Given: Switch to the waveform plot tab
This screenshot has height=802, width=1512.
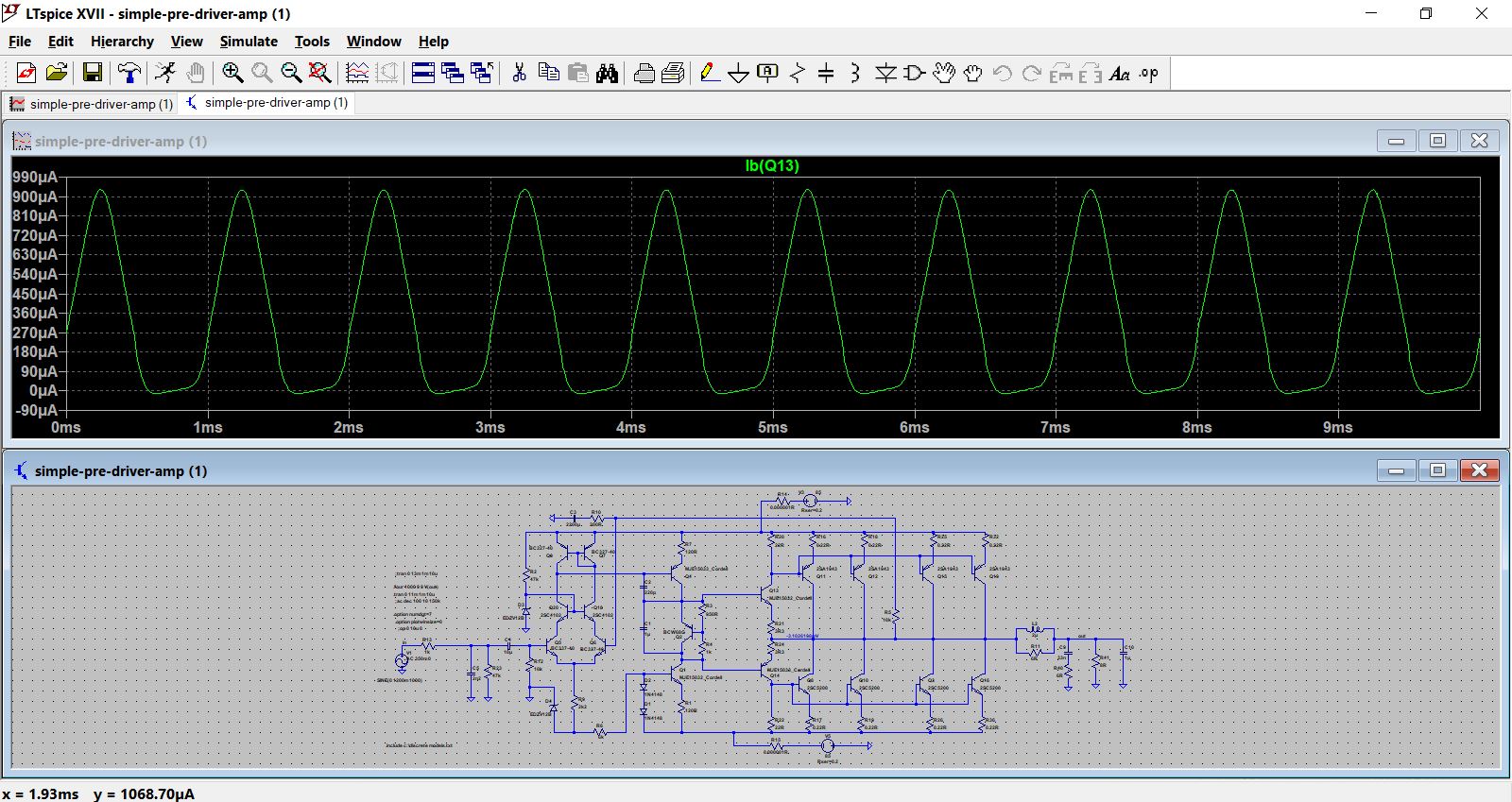Looking at the screenshot, I should pos(92,104).
